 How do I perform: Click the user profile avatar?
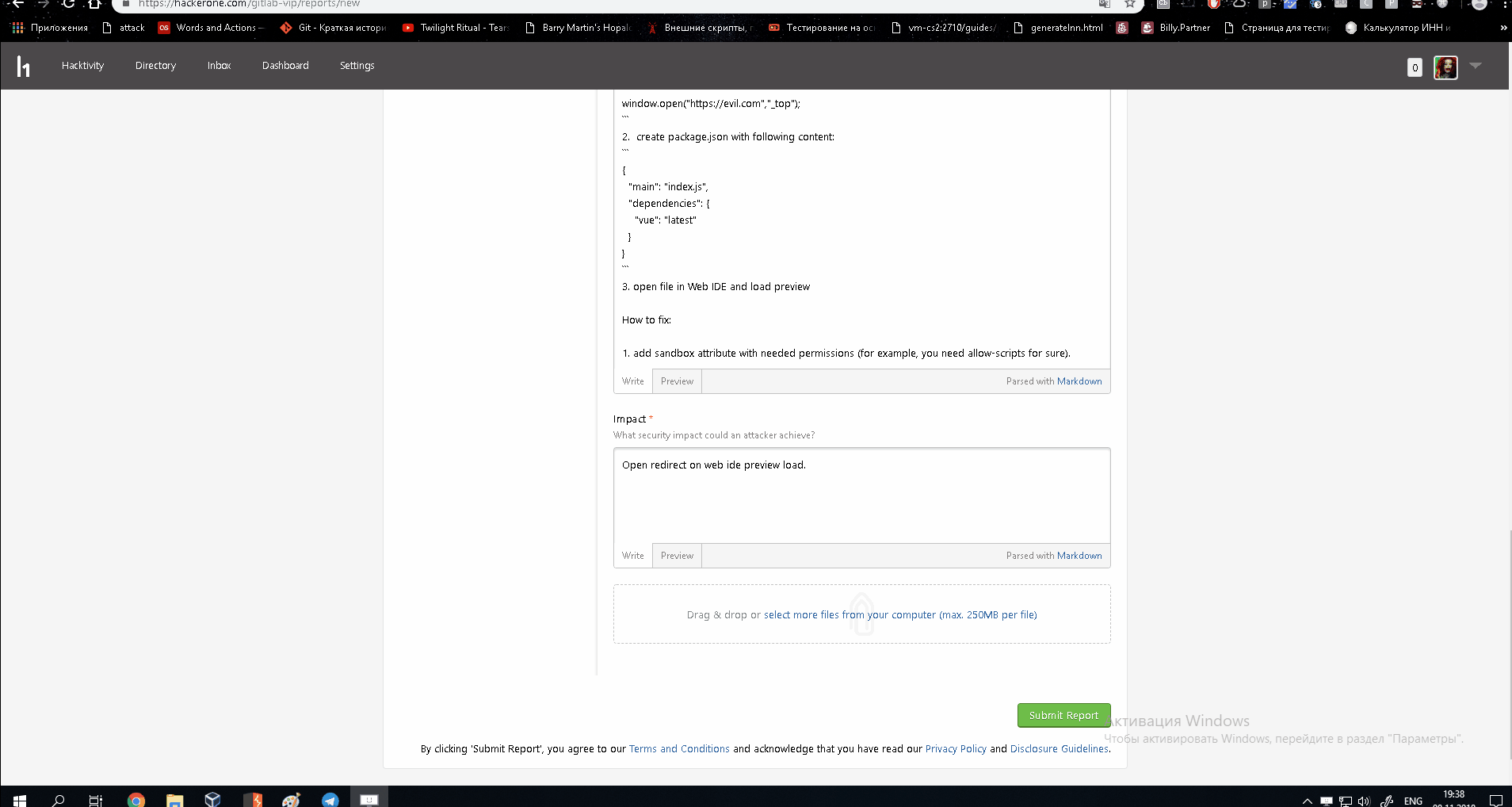click(1445, 67)
